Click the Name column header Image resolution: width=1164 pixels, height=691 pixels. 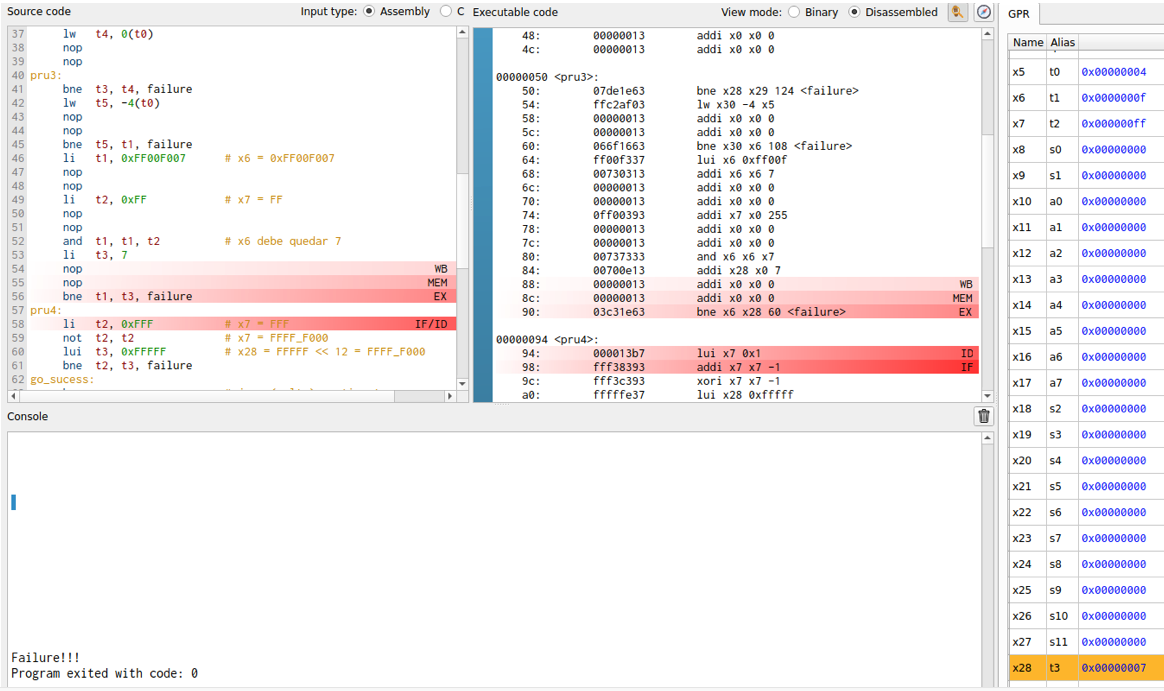[x=1027, y=43]
